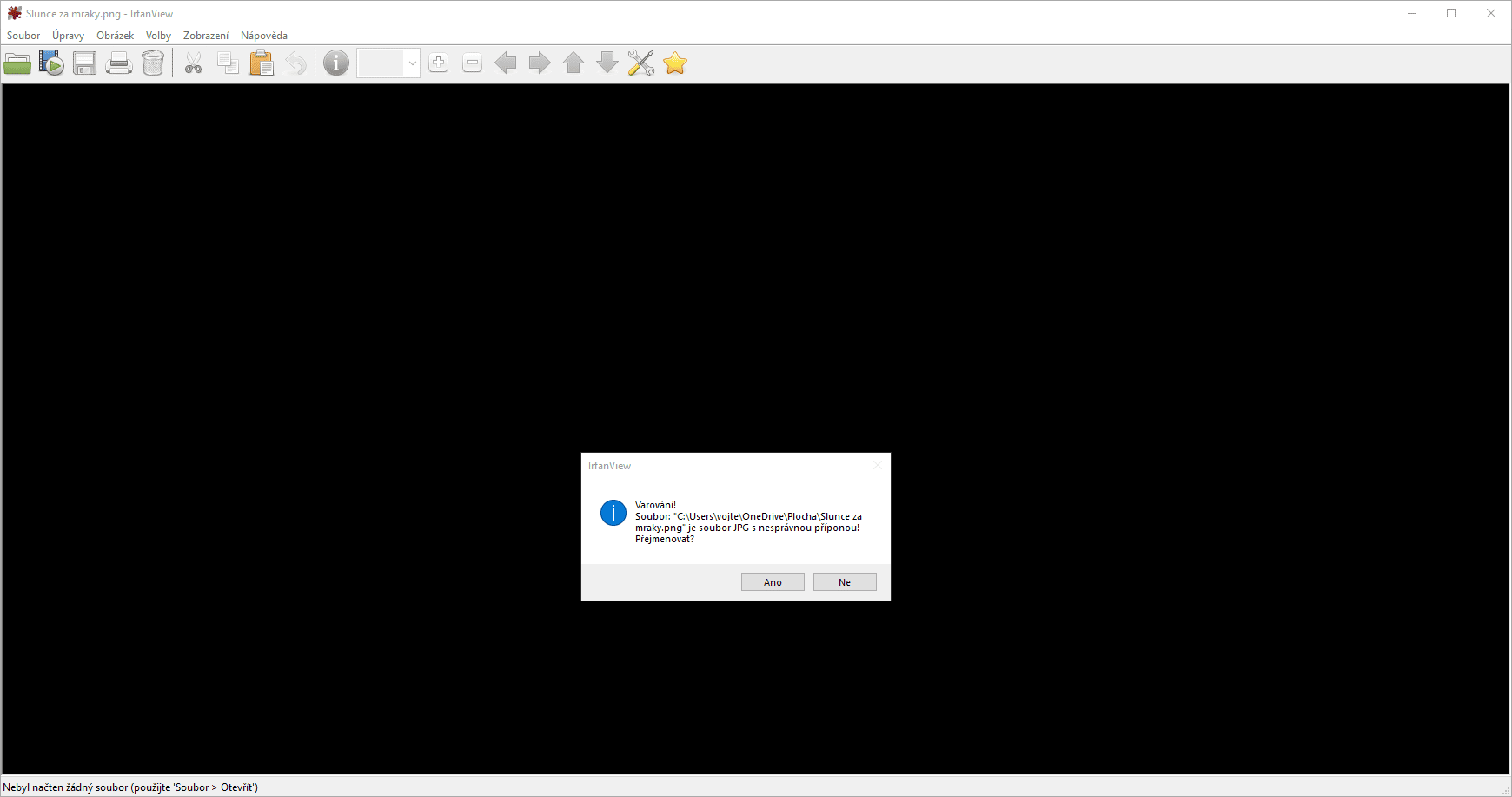Open image Information with the 'i' icon

click(x=336, y=63)
